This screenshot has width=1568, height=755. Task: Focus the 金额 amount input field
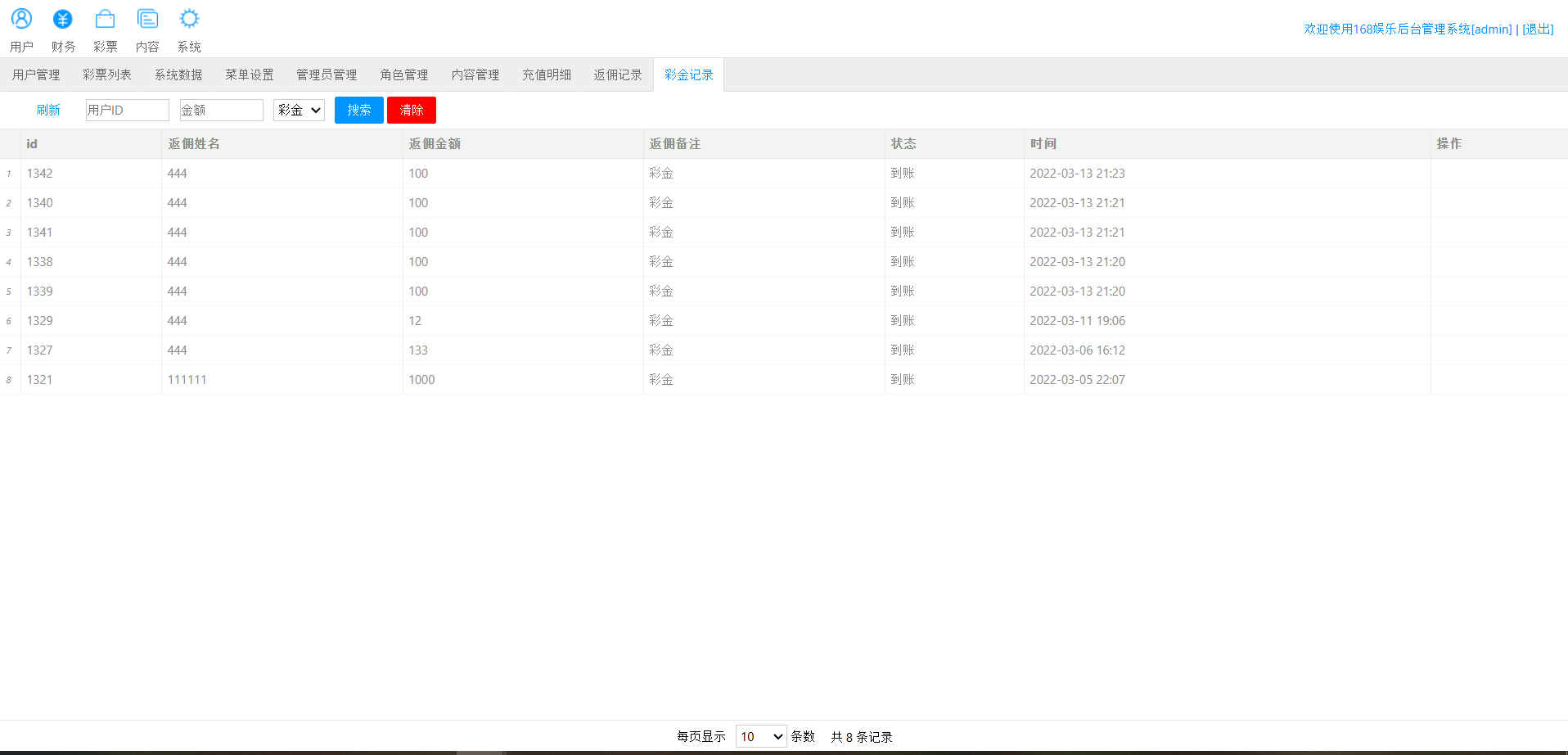point(221,110)
